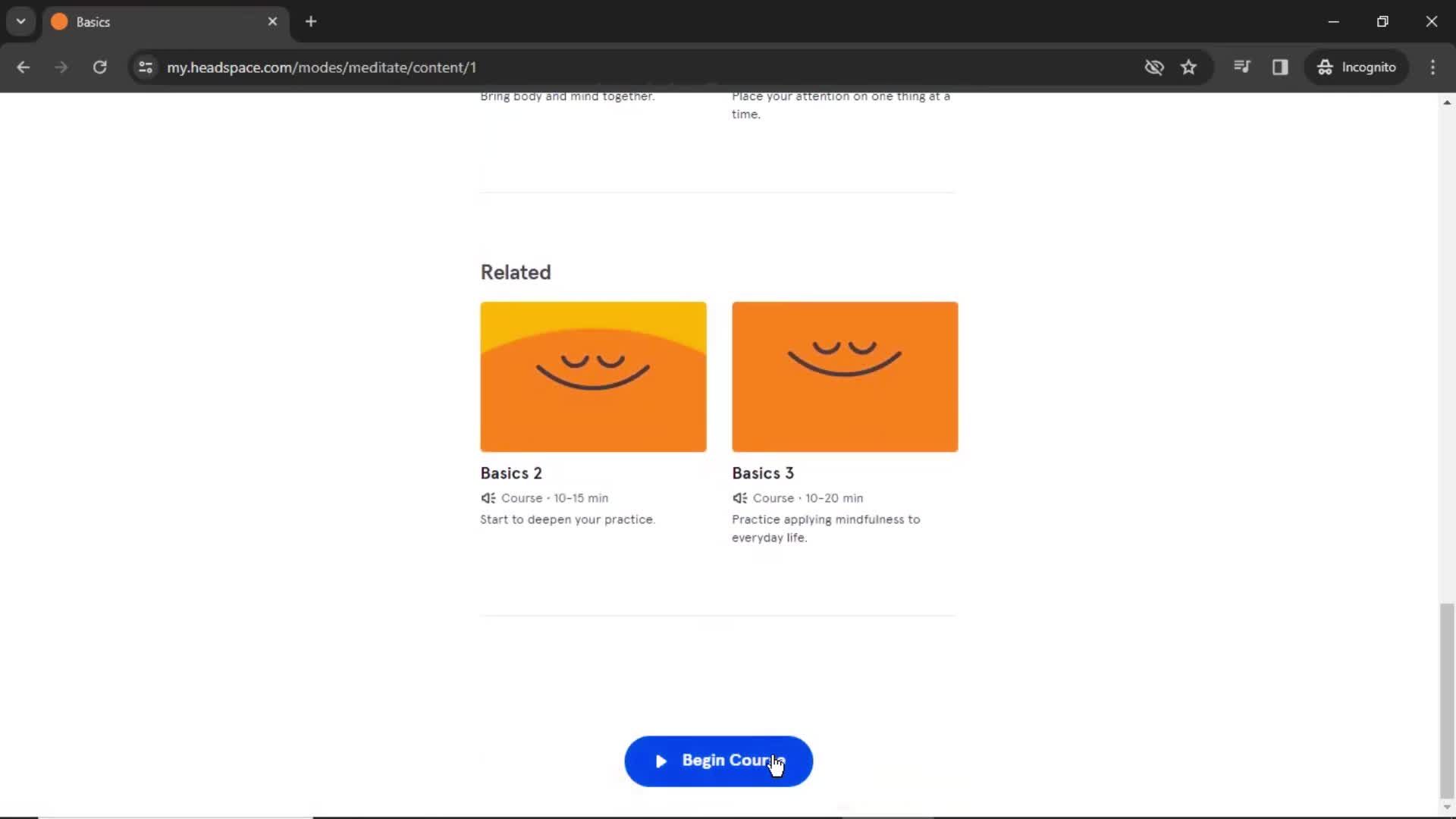1456x819 pixels.
Task: Select the Basics tab label
Action: coord(94,22)
